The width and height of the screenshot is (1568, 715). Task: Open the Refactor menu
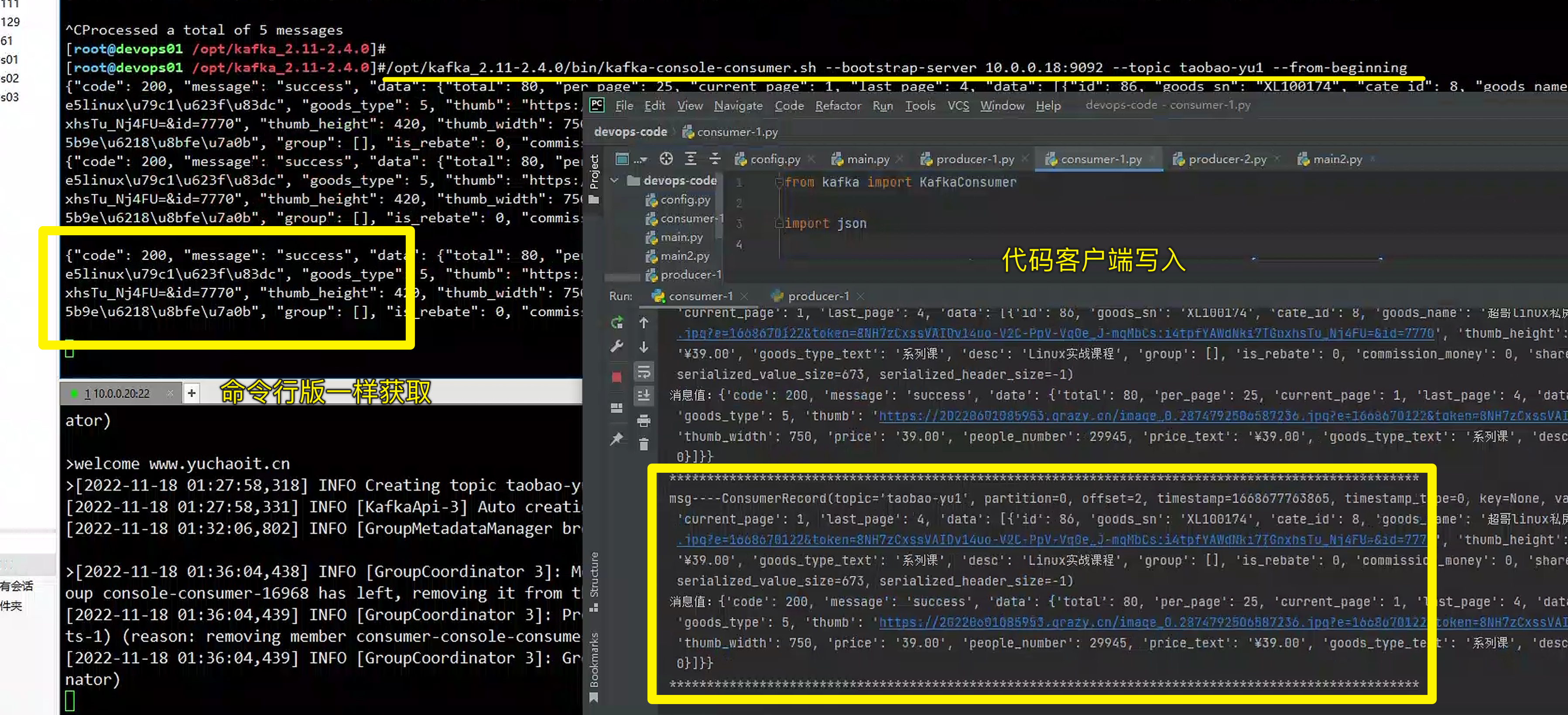(838, 105)
